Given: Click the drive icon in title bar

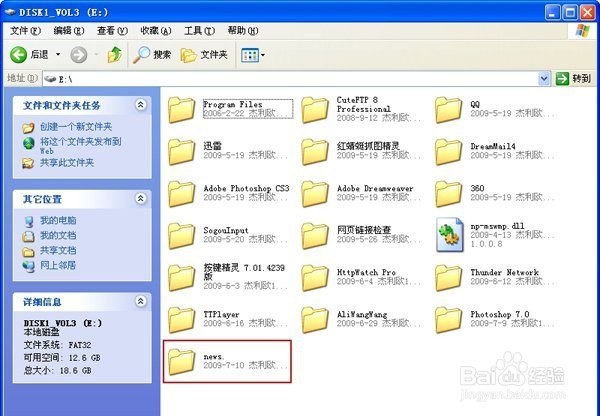Looking at the screenshot, I should coord(10,12).
